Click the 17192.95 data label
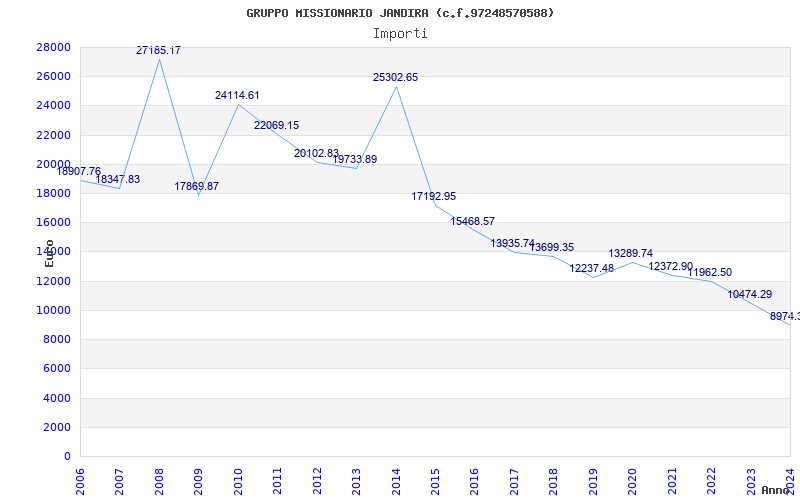Viewport: 800px width, 500px height. click(434, 196)
